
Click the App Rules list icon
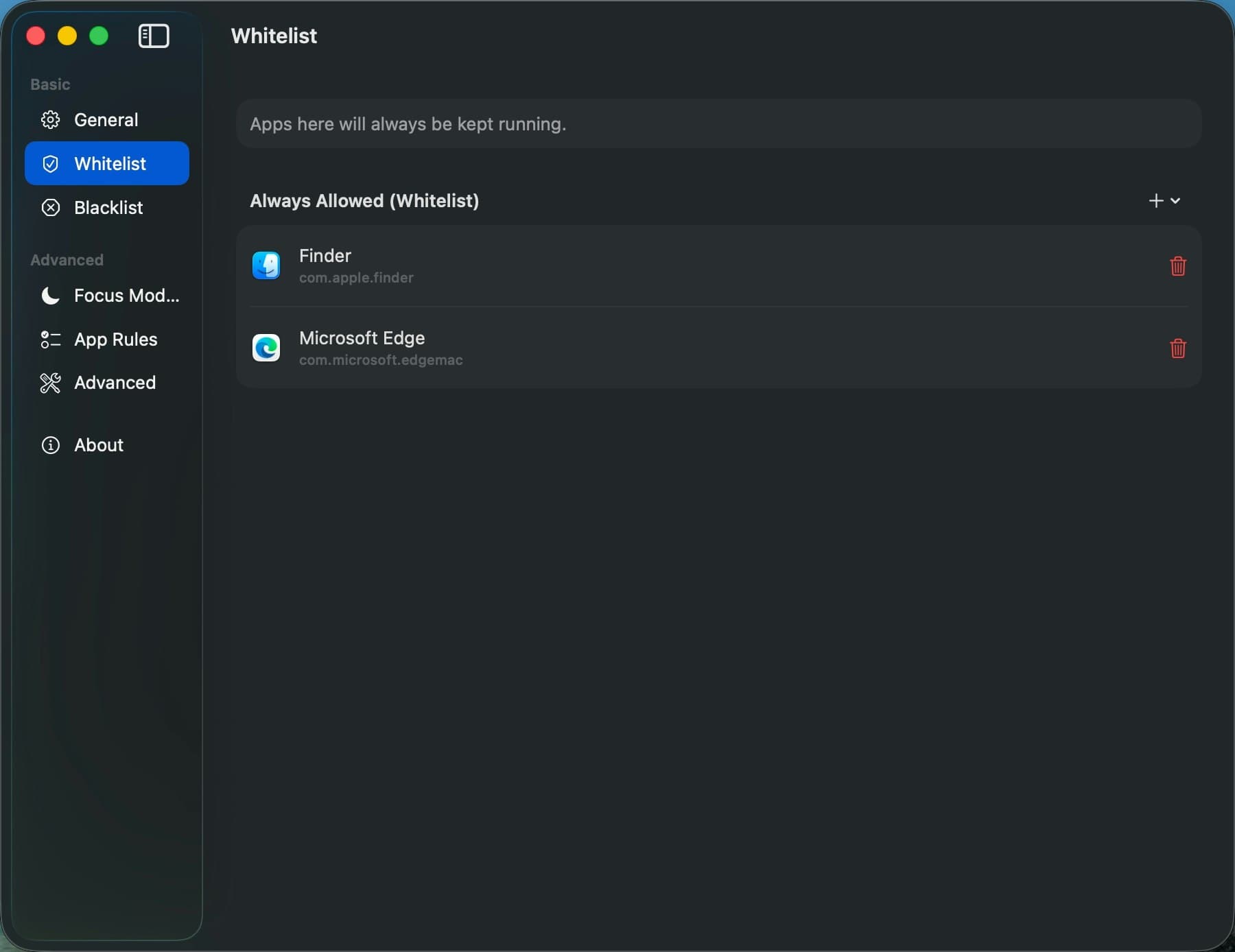50,340
